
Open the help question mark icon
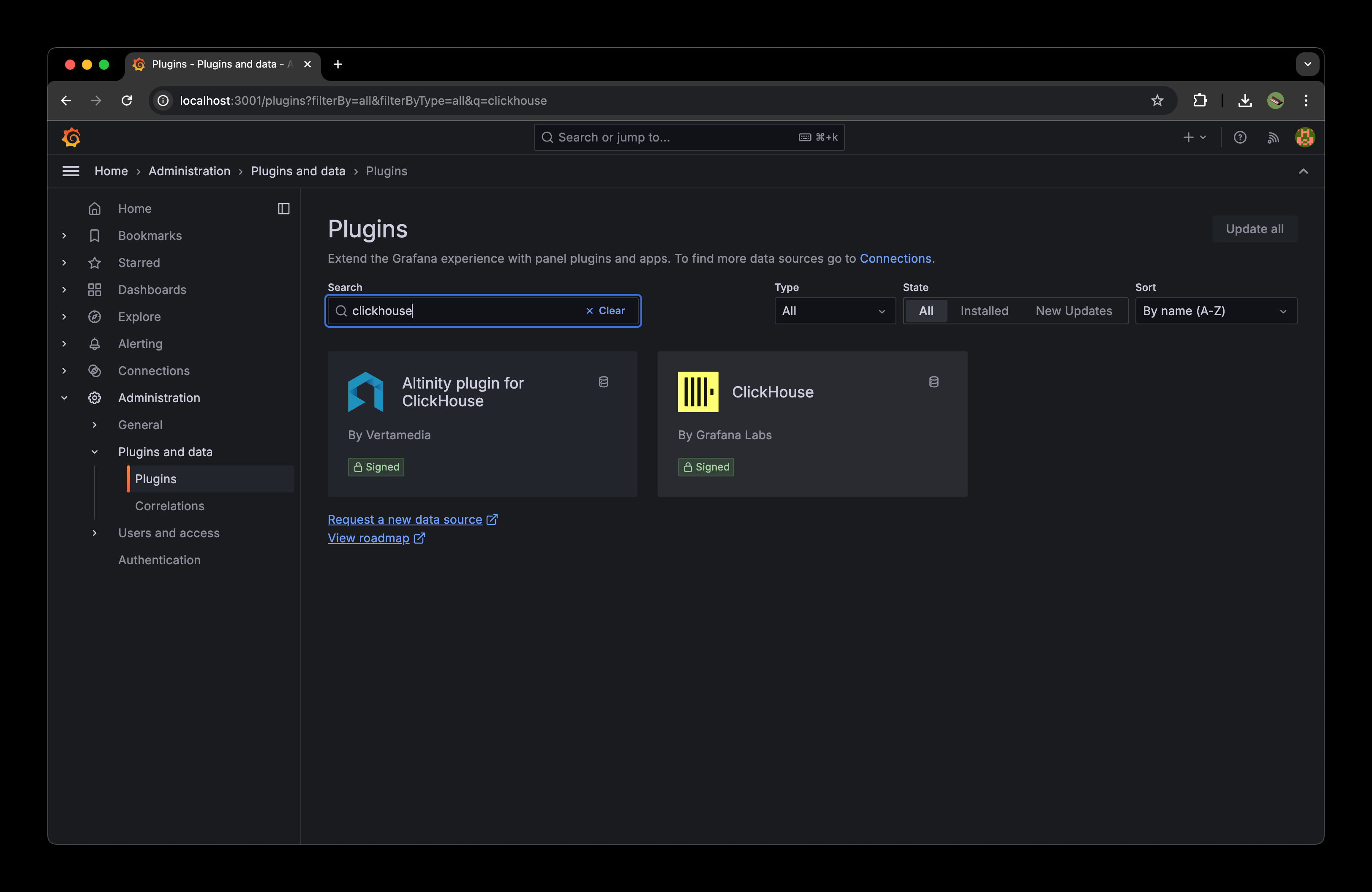[x=1240, y=137]
